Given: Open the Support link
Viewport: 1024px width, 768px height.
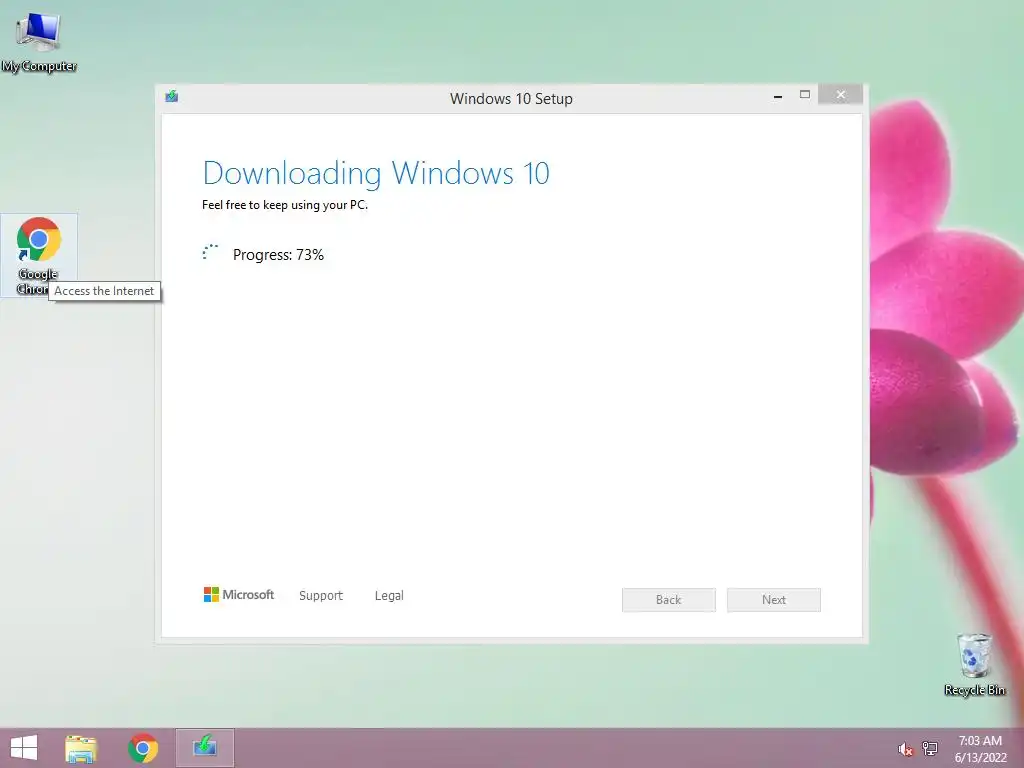Looking at the screenshot, I should pos(321,596).
